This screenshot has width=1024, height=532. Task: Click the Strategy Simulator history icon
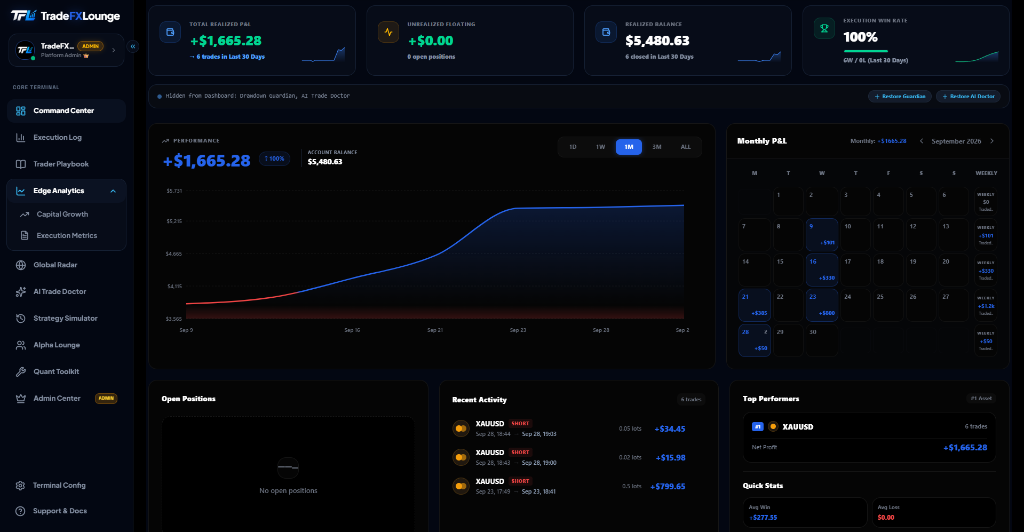pos(21,319)
